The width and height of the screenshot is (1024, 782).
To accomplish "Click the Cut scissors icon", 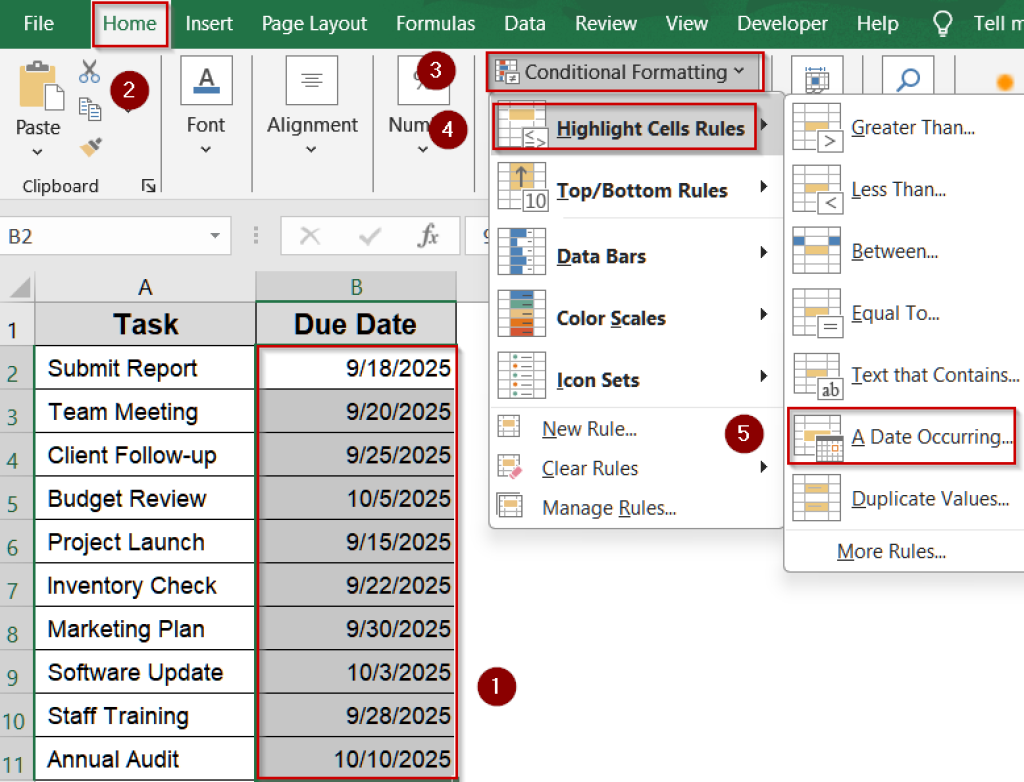I will click(x=90, y=71).
